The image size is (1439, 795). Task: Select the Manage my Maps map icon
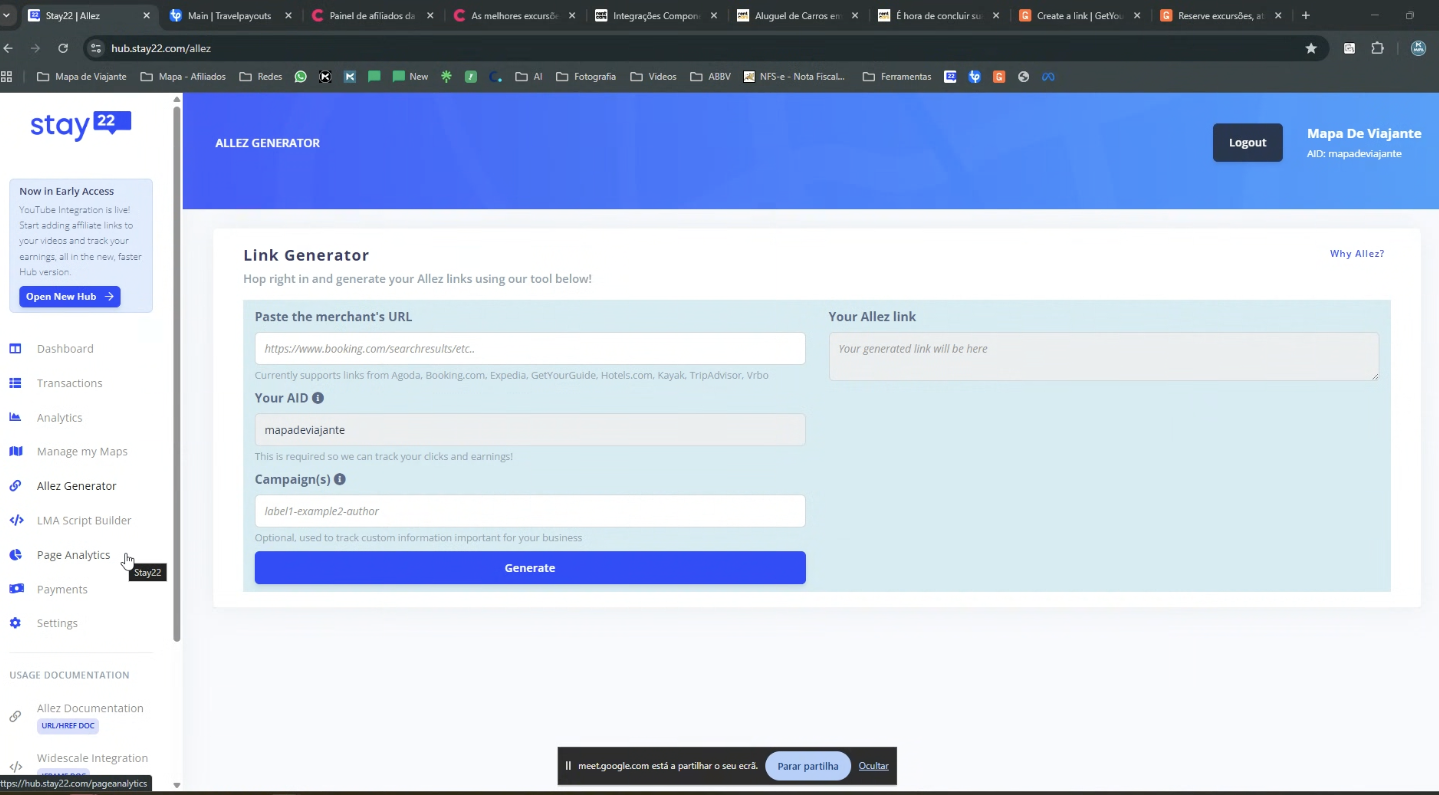coord(15,452)
